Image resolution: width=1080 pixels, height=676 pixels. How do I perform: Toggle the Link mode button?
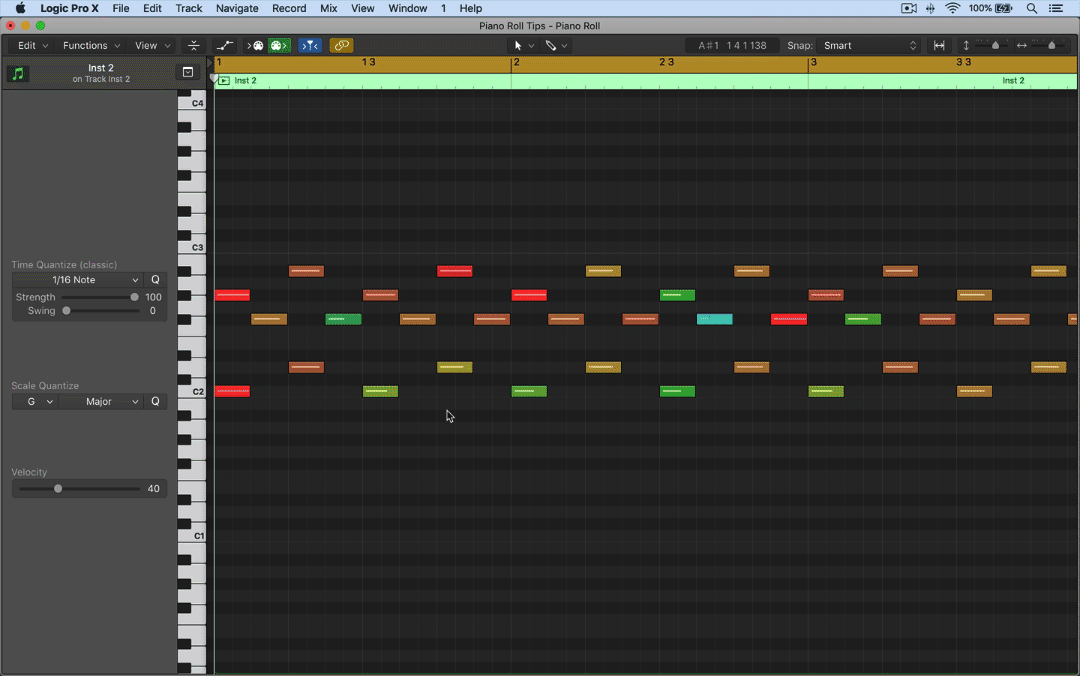click(342, 46)
